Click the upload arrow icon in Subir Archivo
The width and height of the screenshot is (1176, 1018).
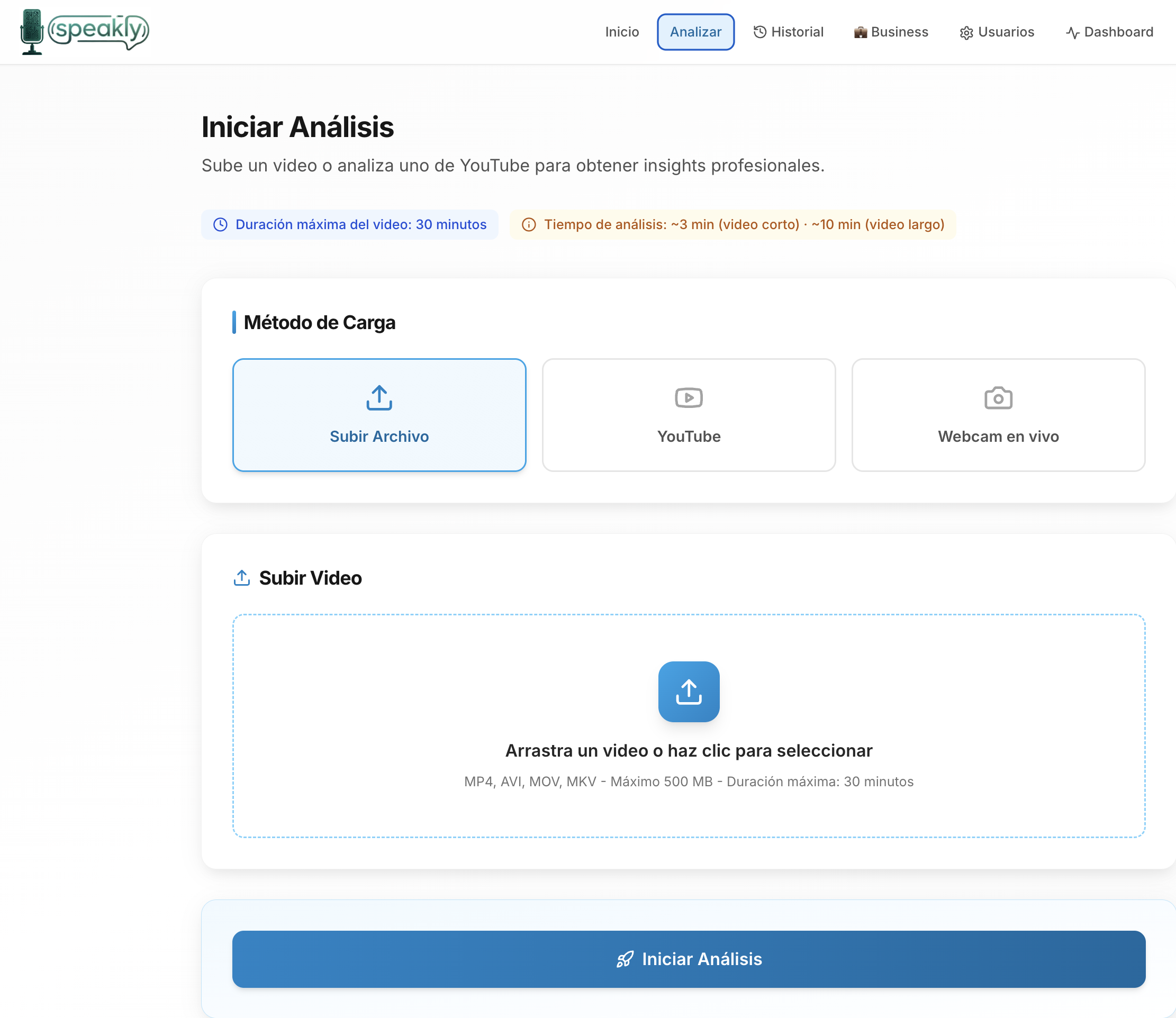[x=379, y=398]
